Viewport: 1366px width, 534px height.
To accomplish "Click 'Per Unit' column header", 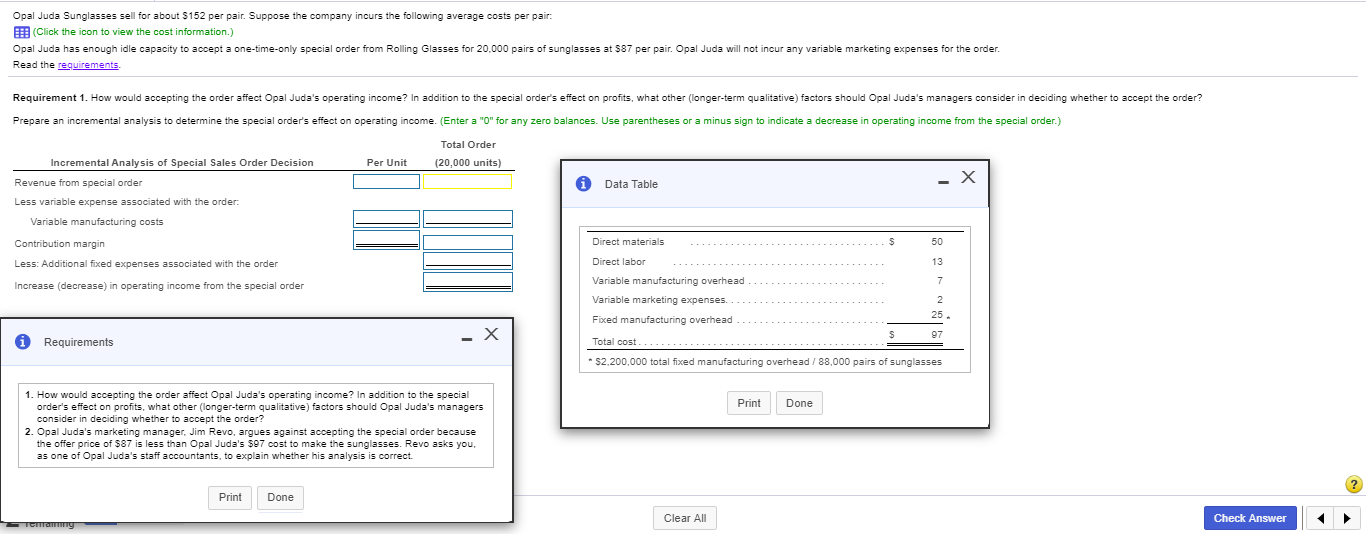I will click(386, 162).
